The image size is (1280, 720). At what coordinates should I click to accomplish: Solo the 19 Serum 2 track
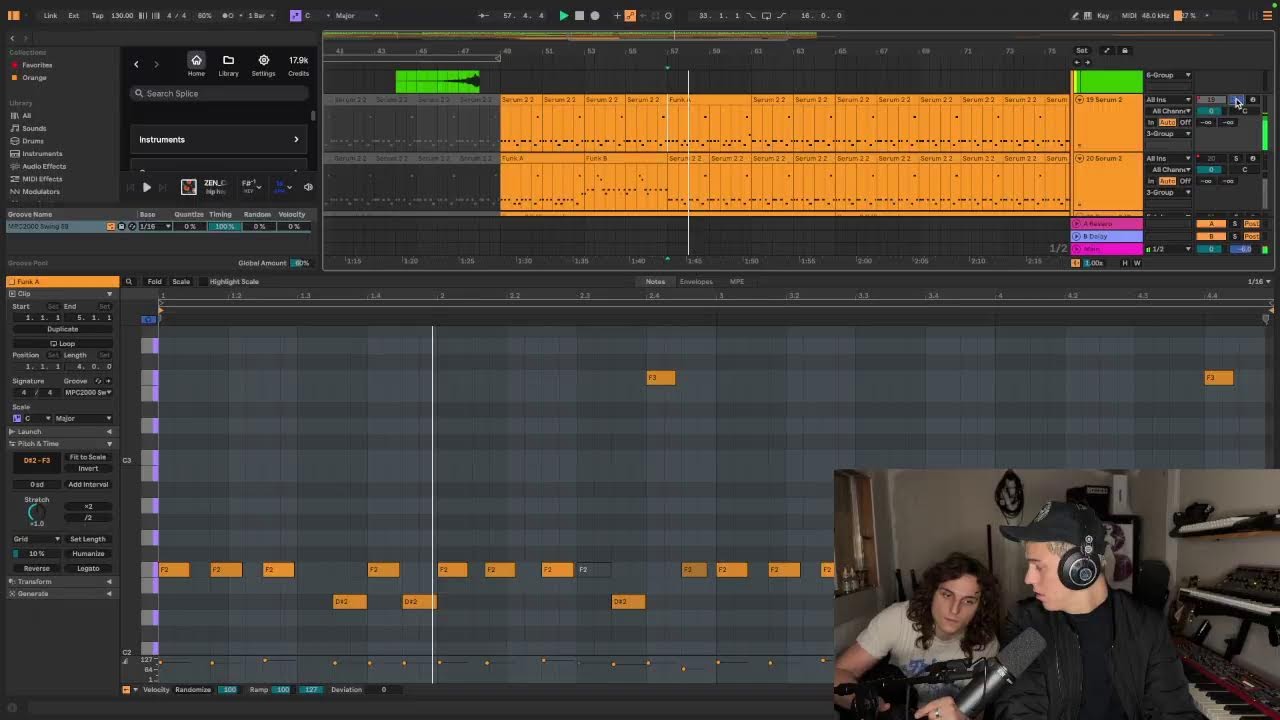click(x=1237, y=100)
